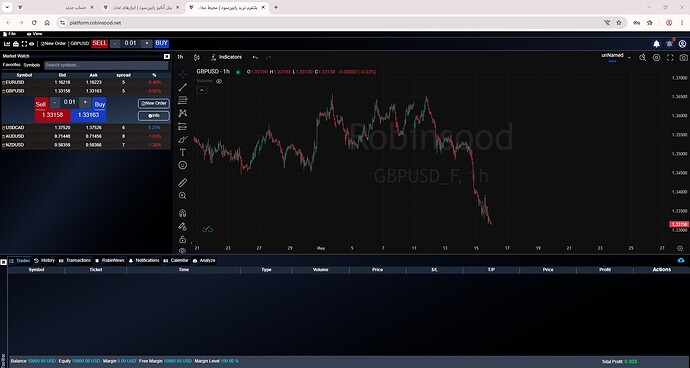Open the Indicators dialog

click(x=226, y=57)
